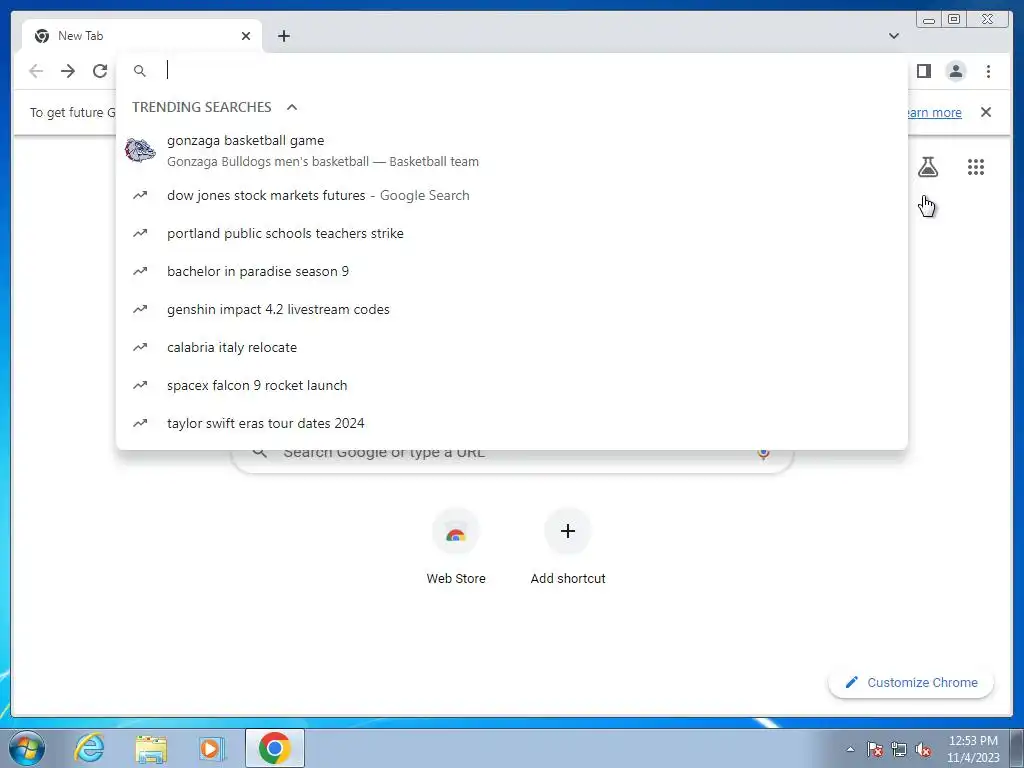
Task: Click the Add shortcut button
Action: pyautogui.click(x=568, y=547)
